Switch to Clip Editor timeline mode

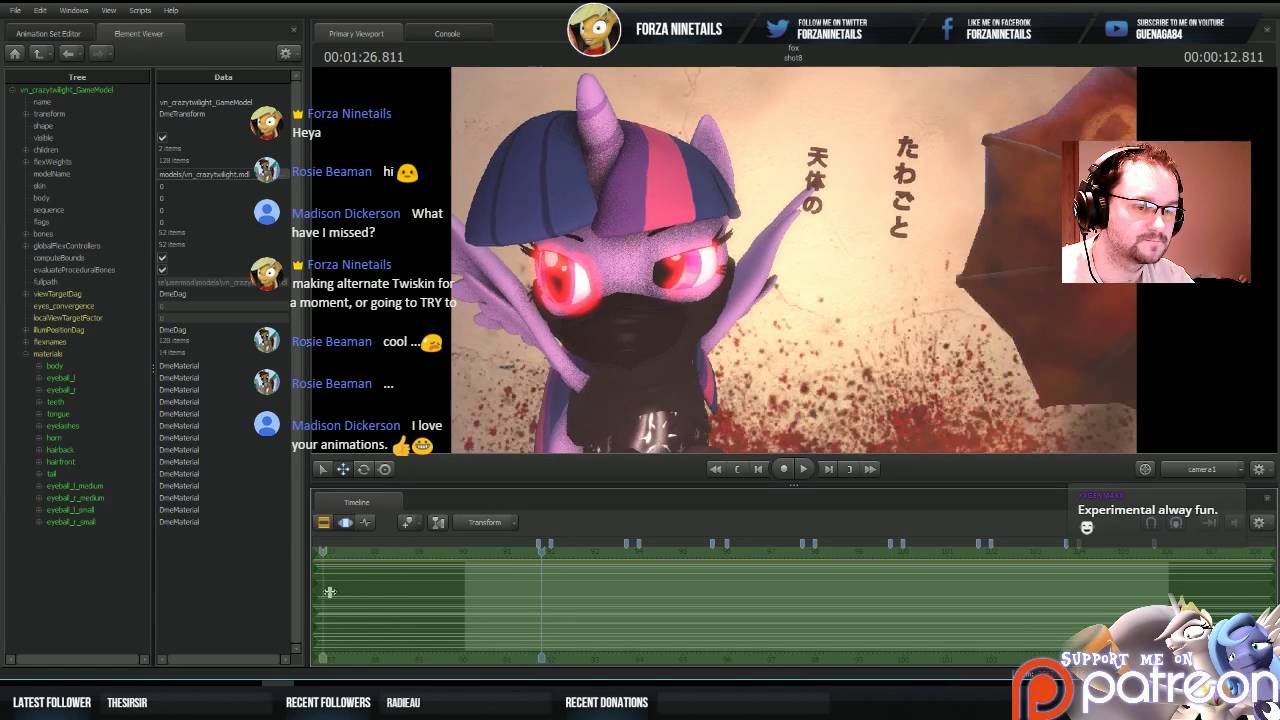[324, 522]
